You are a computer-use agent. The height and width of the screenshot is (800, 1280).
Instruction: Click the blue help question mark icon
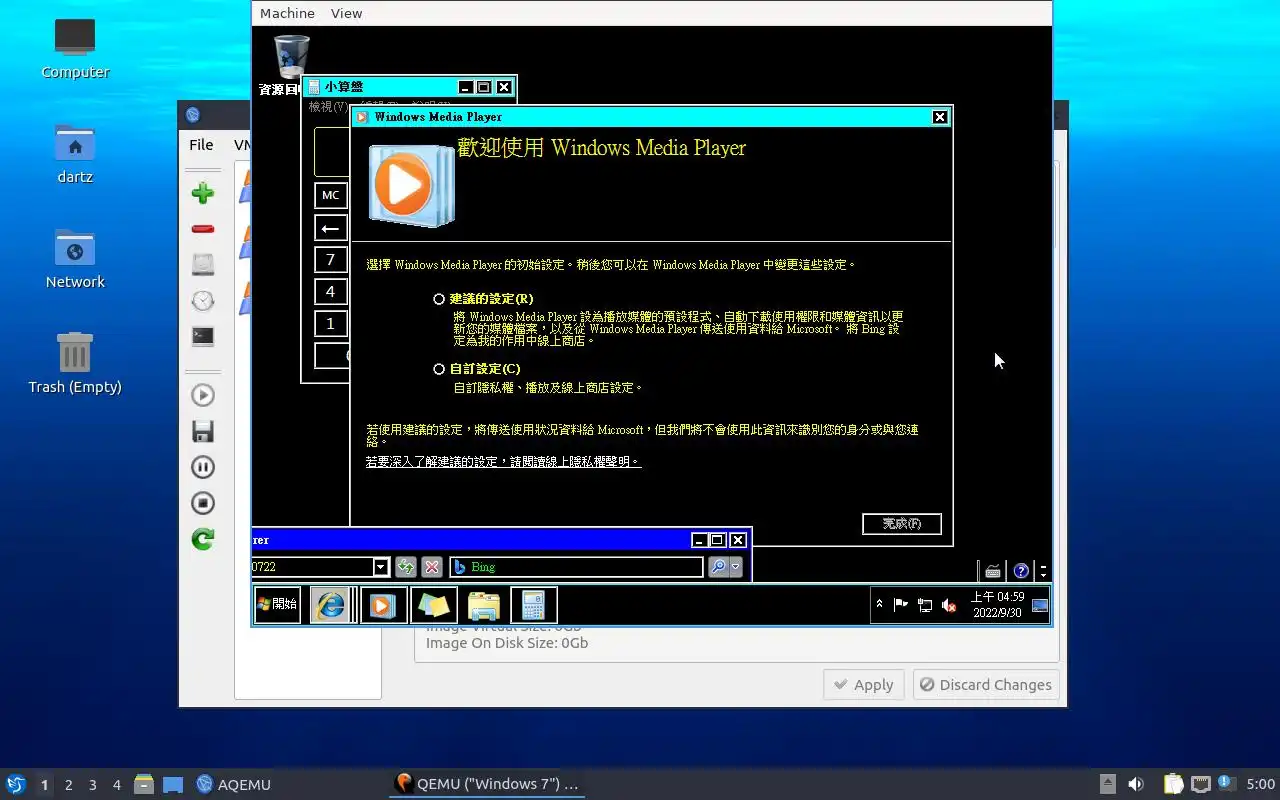point(1021,571)
